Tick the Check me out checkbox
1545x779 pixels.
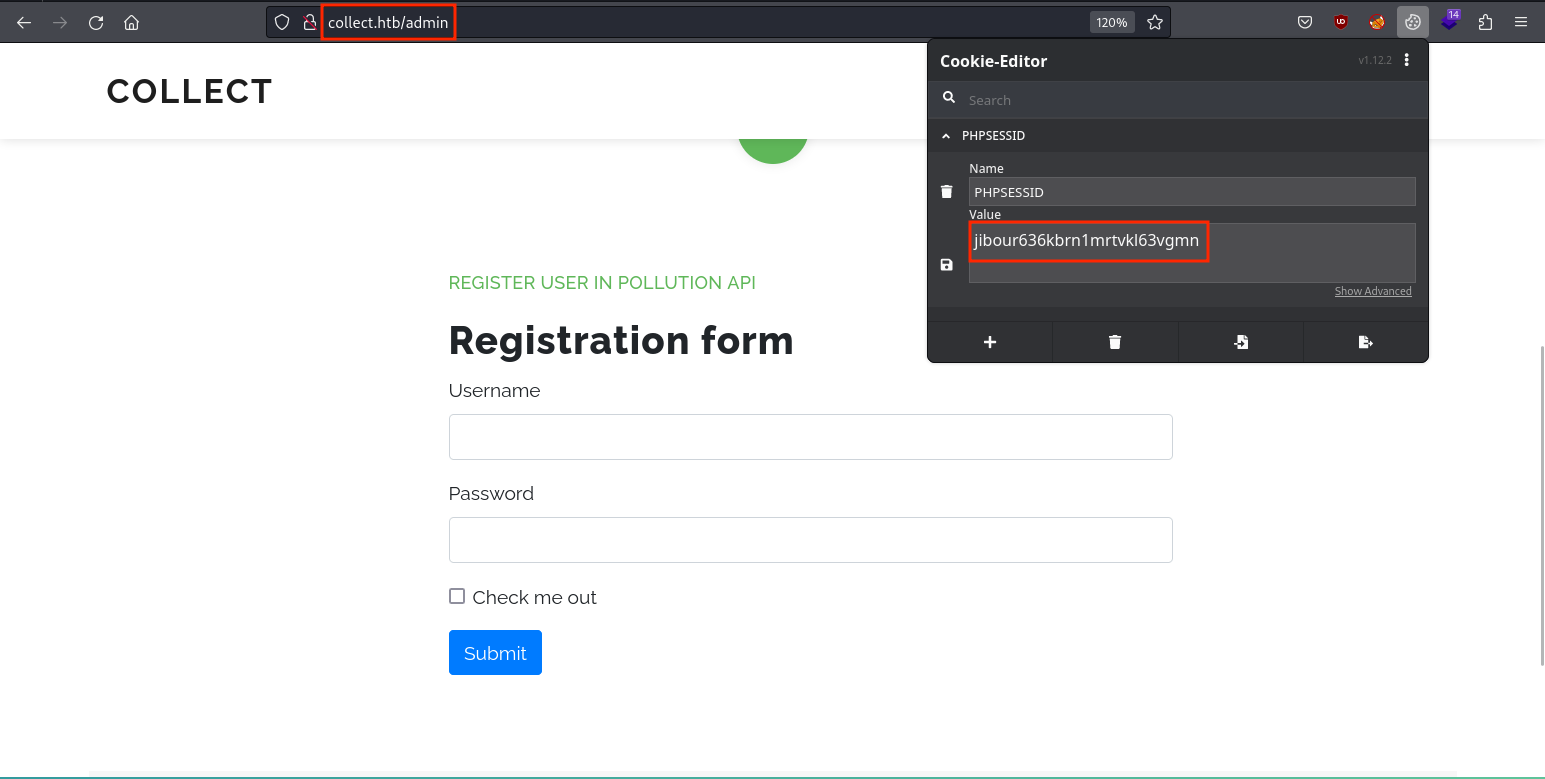[x=457, y=596]
